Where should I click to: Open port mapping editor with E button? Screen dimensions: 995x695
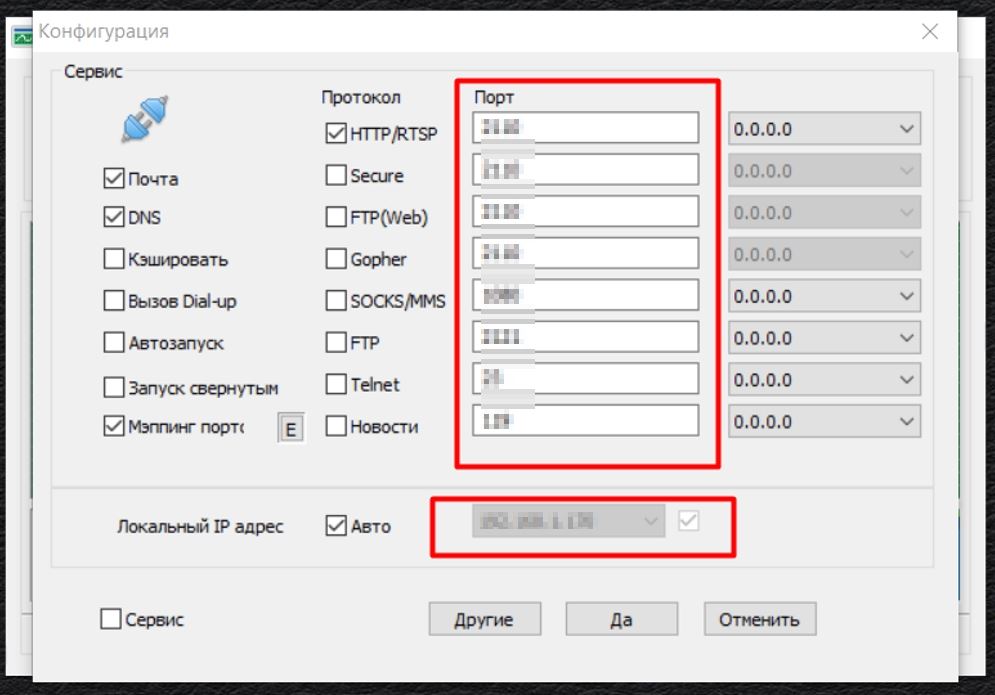point(291,428)
